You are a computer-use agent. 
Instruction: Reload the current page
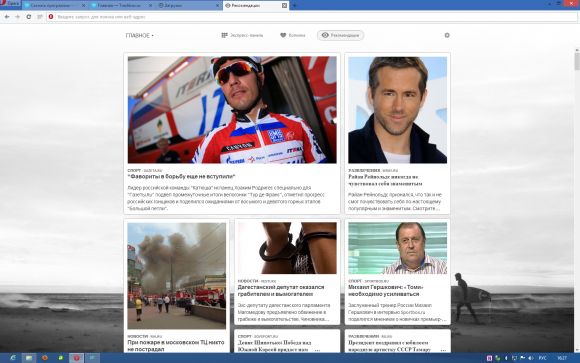point(28,17)
